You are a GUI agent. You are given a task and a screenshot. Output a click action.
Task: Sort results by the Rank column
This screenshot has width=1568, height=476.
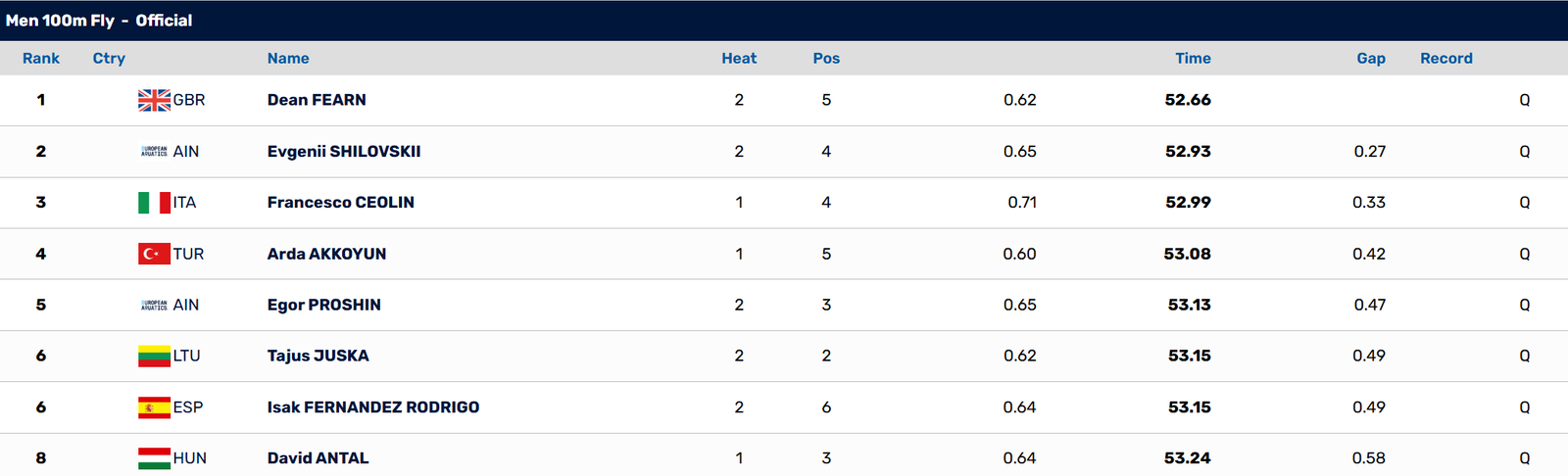41,59
